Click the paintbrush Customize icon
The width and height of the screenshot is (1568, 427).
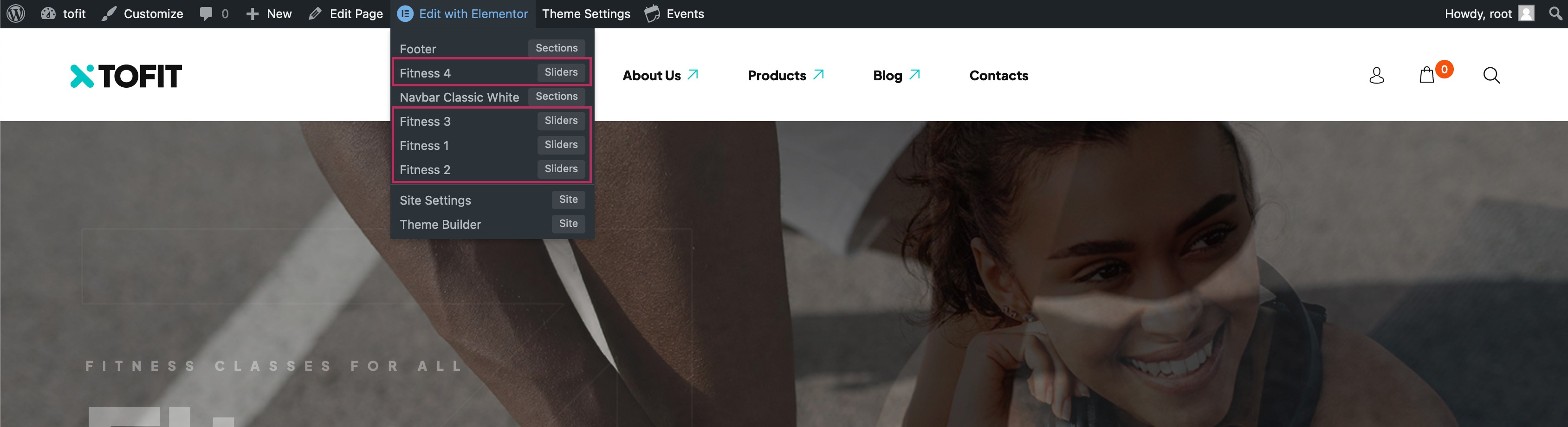[x=109, y=13]
